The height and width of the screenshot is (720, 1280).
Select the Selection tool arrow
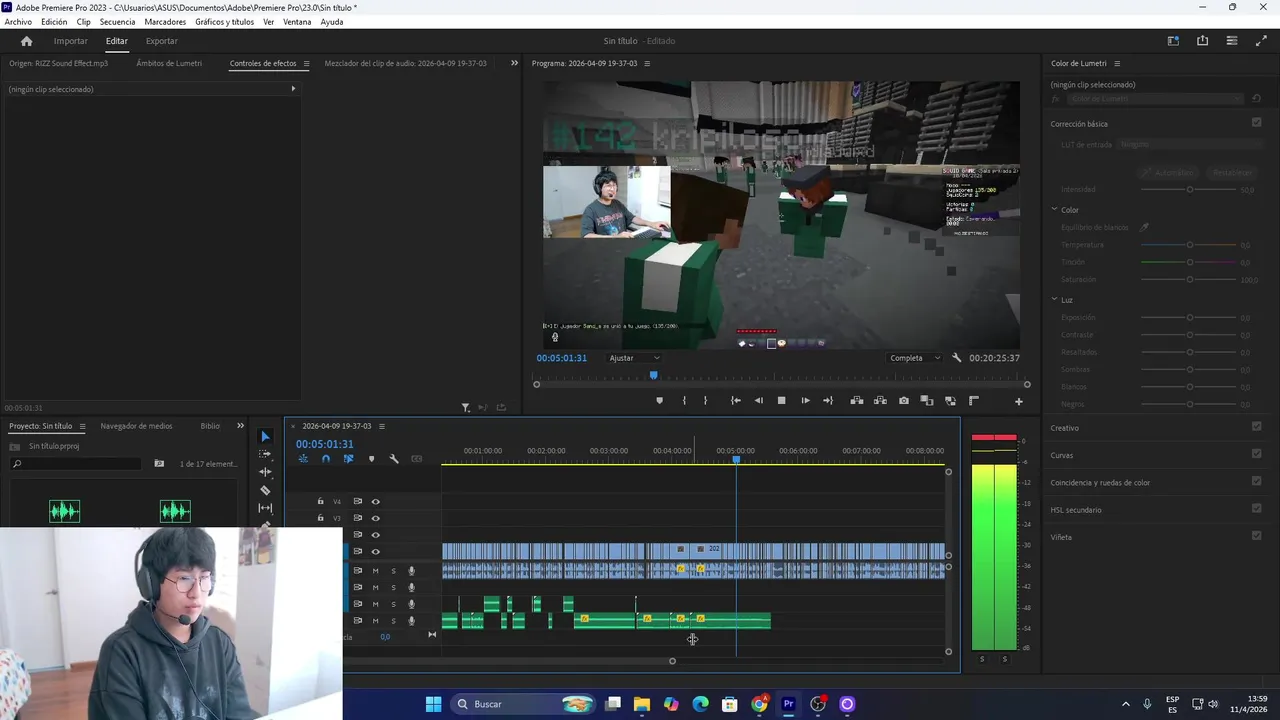[x=265, y=437]
